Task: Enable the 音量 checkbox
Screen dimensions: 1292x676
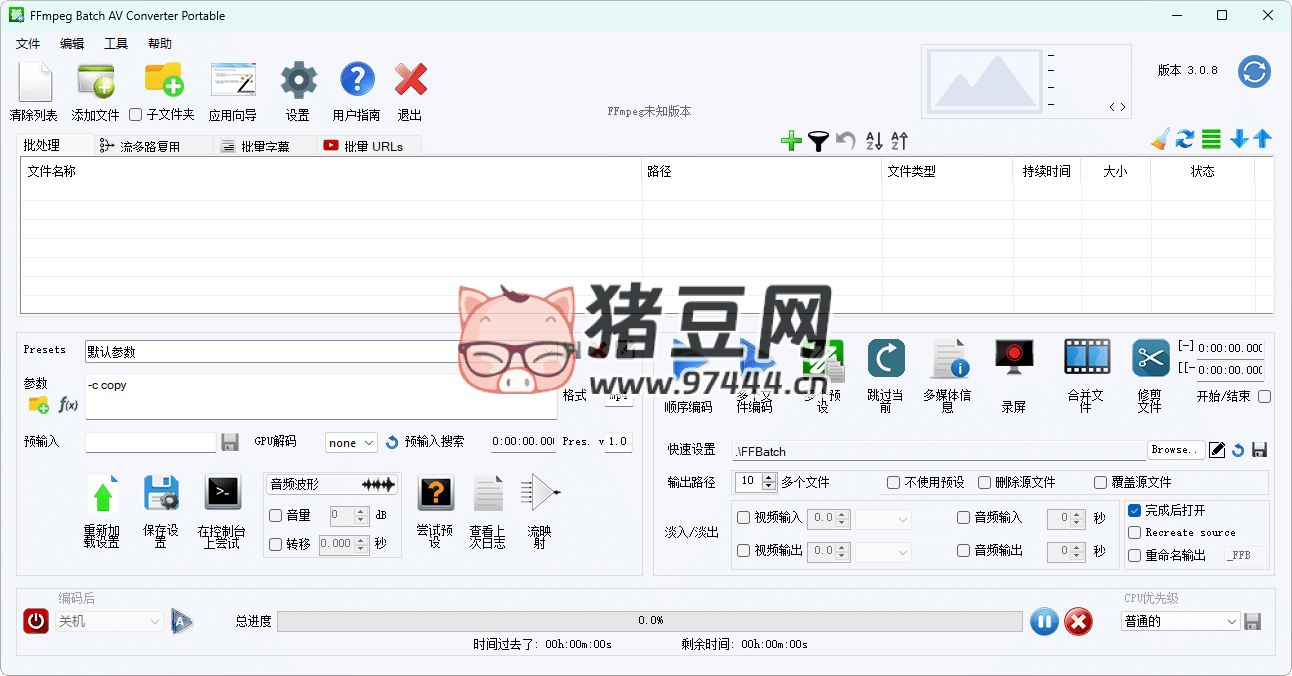Action: click(x=276, y=516)
